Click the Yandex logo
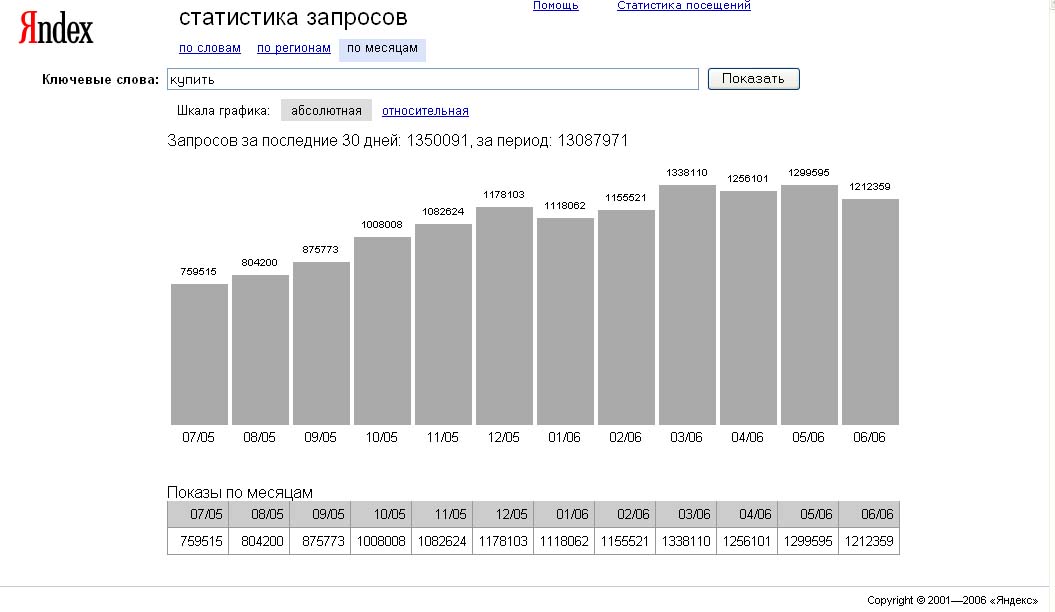 click(x=56, y=30)
